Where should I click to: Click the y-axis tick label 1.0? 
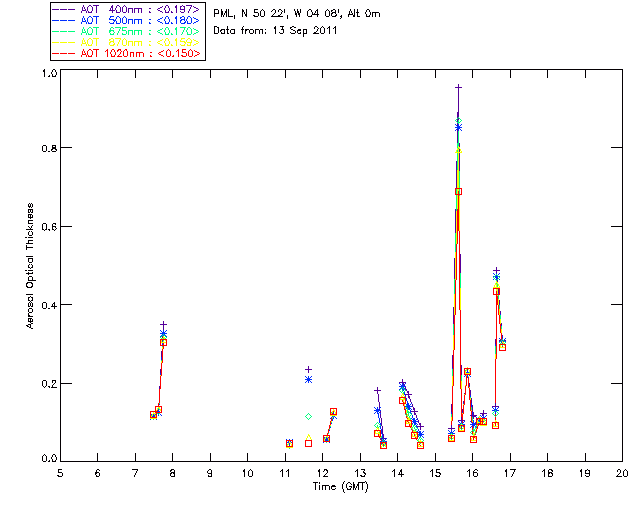49,73
